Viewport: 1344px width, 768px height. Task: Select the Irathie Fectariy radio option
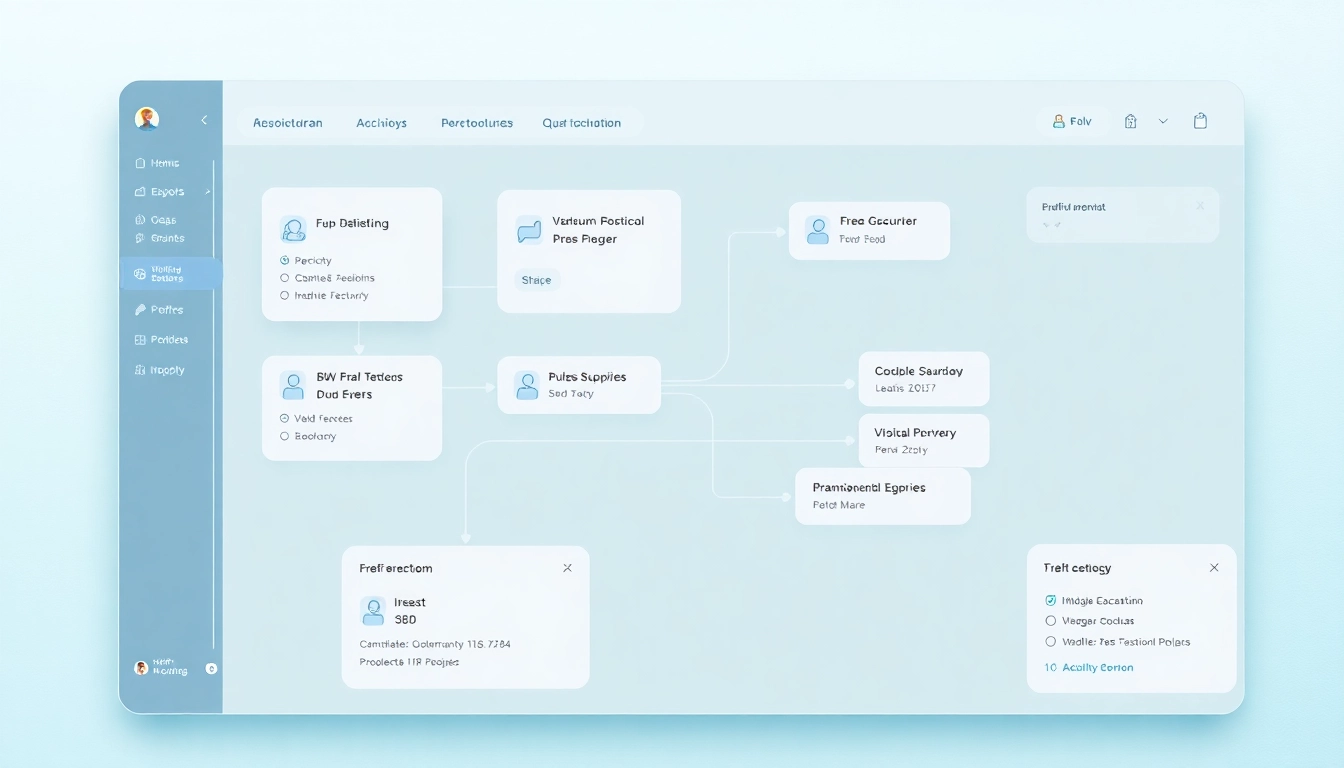(285, 296)
